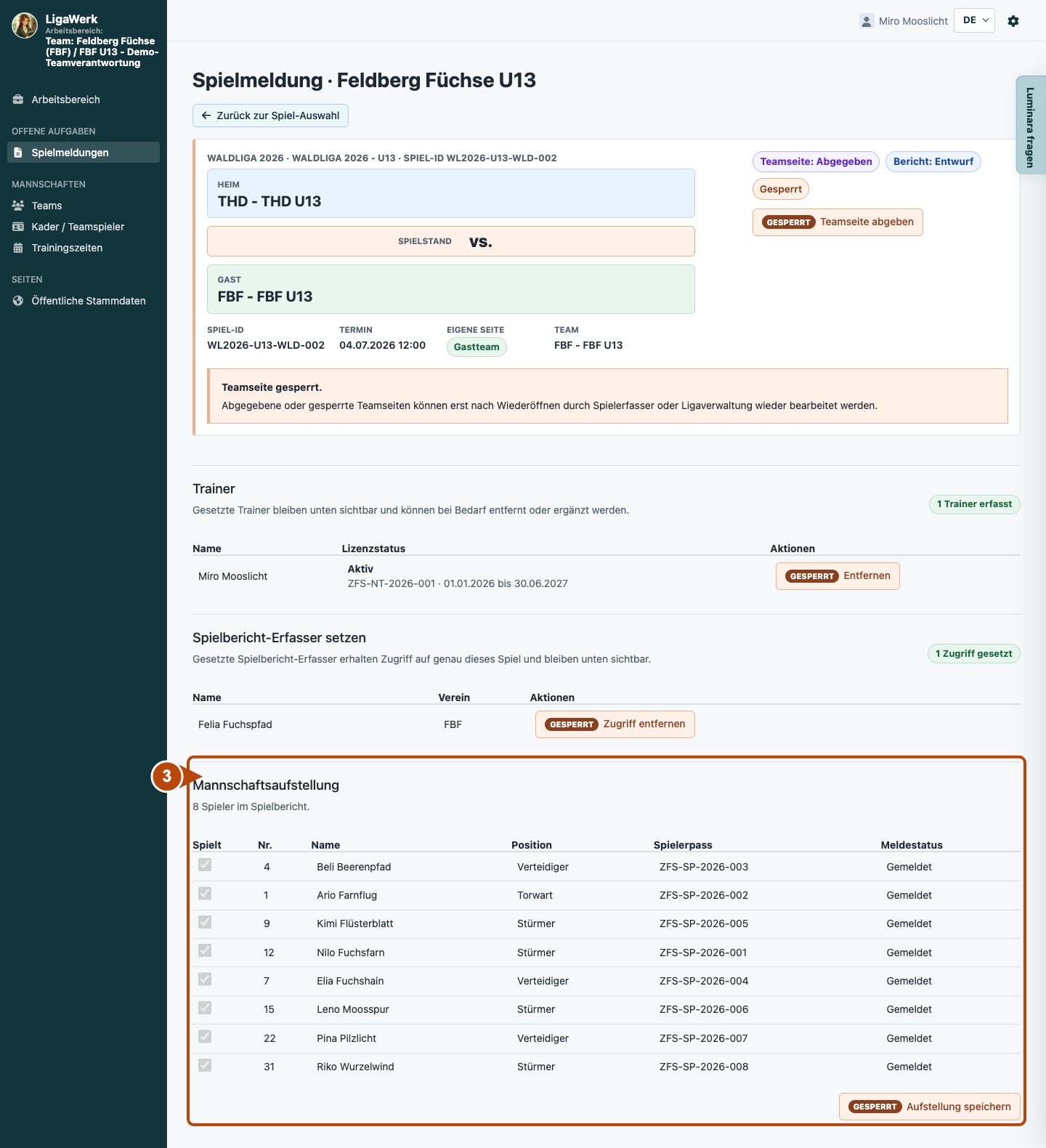Click the Öffentliche Stammdaten globe icon
Viewport: 1046px width, 1148px height.
pos(18,301)
